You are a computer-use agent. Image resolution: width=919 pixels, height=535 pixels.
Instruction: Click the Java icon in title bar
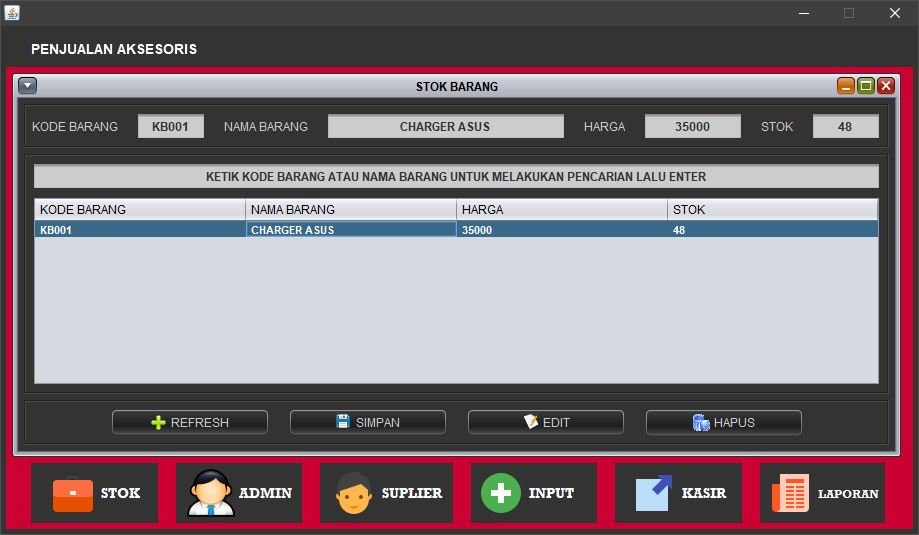pos(12,13)
